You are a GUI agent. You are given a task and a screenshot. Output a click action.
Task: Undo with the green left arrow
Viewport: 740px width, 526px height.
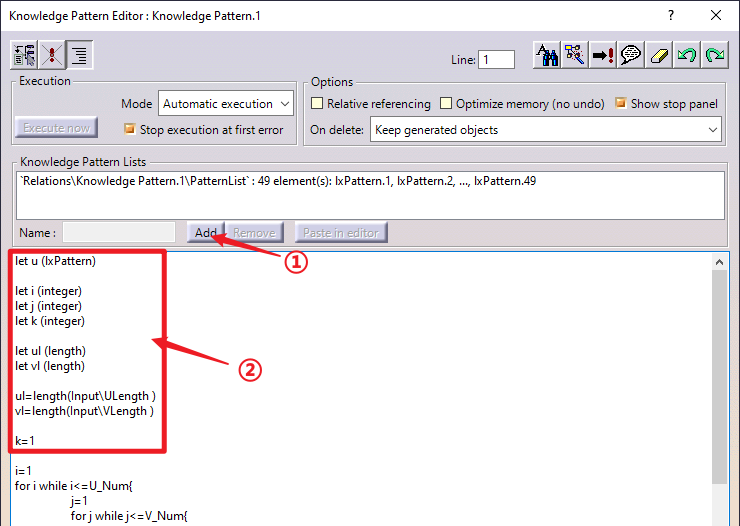point(687,55)
